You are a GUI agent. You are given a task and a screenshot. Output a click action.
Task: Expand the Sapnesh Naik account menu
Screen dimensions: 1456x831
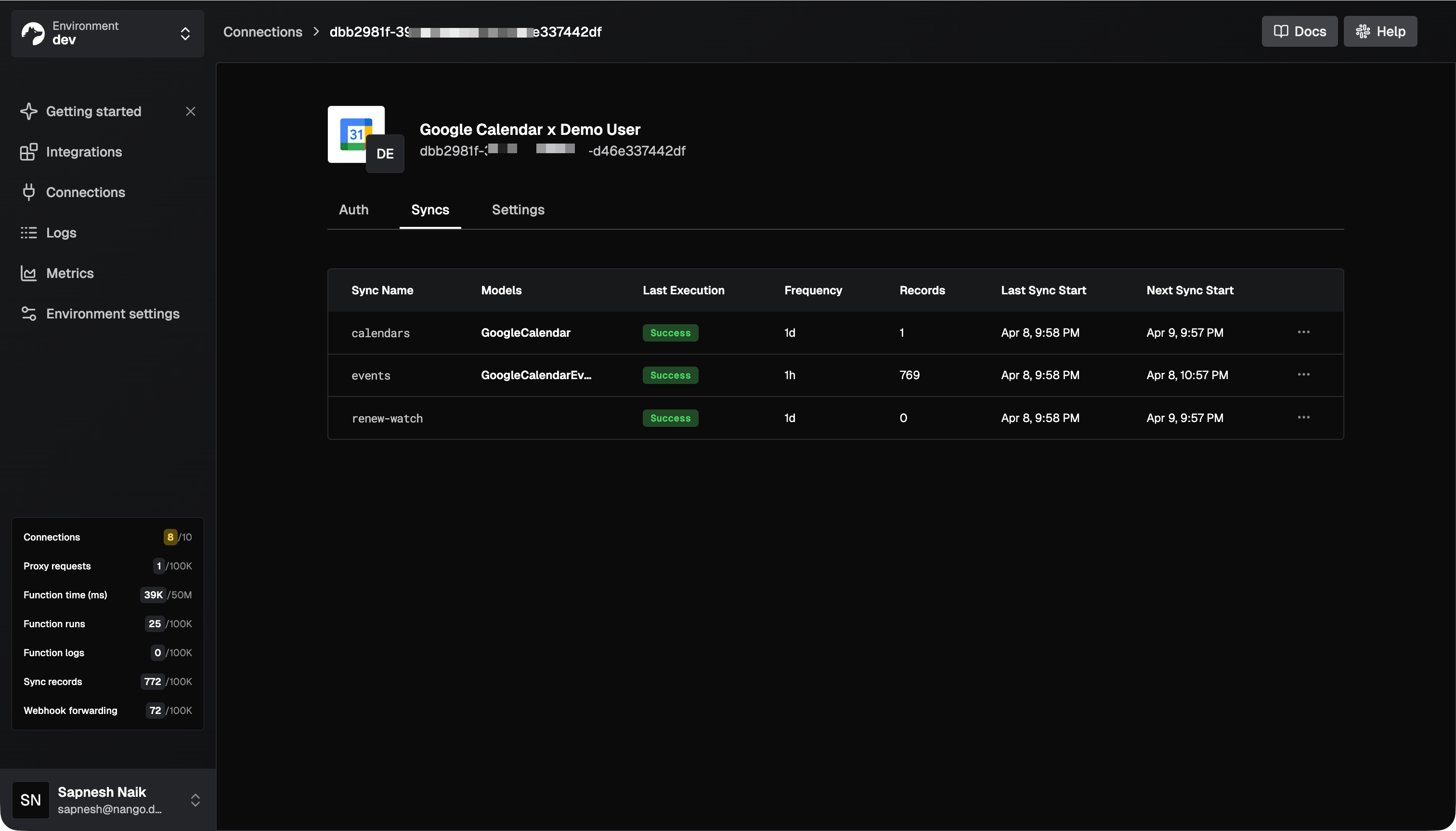195,800
